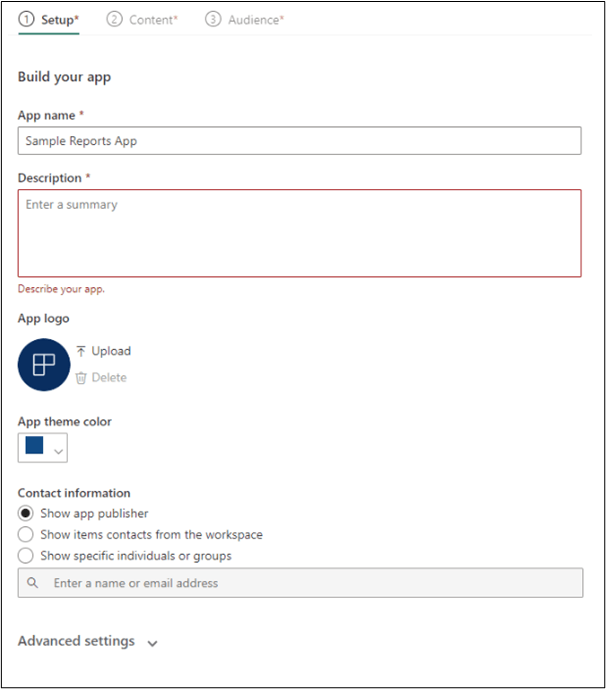Focus the Description summary text box

pyautogui.click(x=299, y=233)
